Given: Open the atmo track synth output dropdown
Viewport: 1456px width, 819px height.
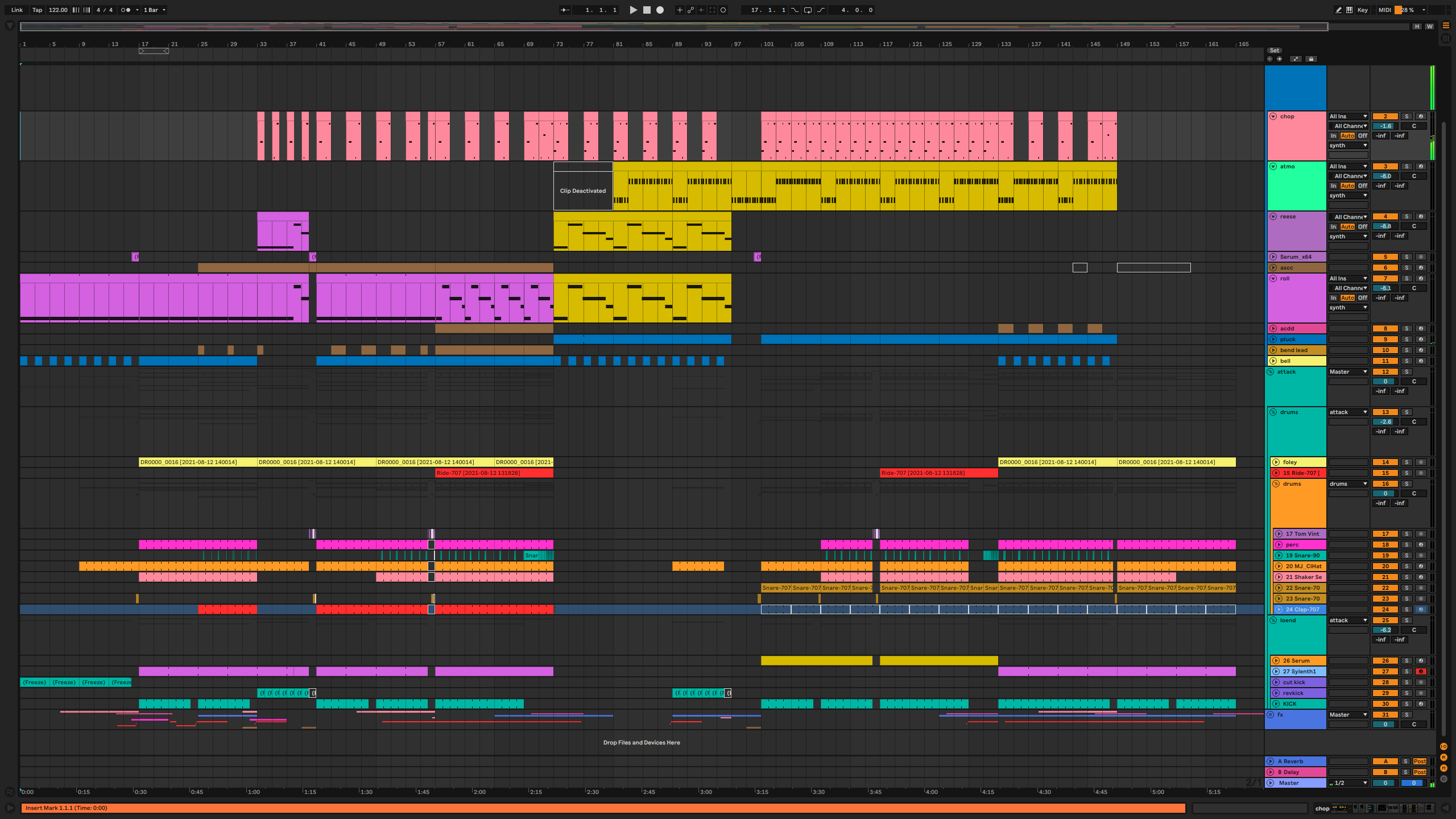Looking at the screenshot, I should pos(1348,196).
